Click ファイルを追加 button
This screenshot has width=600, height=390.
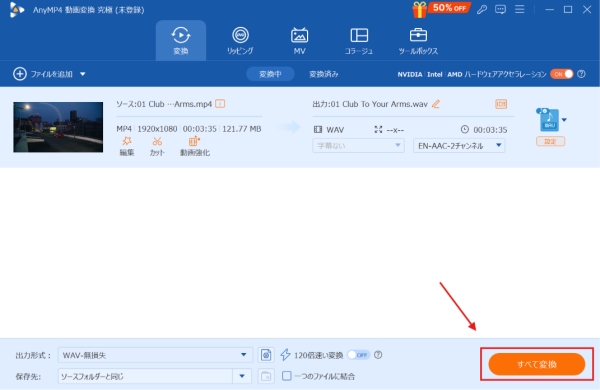(43, 74)
